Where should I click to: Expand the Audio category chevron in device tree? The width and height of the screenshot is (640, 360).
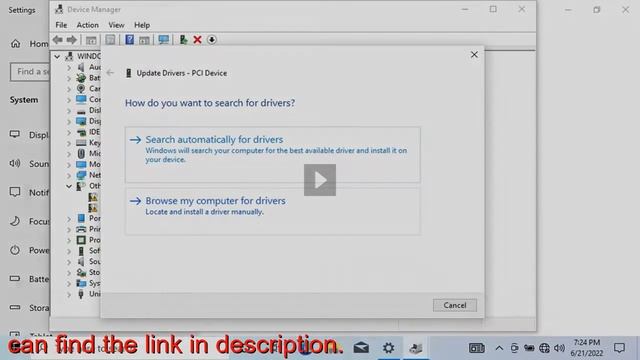tap(69, 67)
